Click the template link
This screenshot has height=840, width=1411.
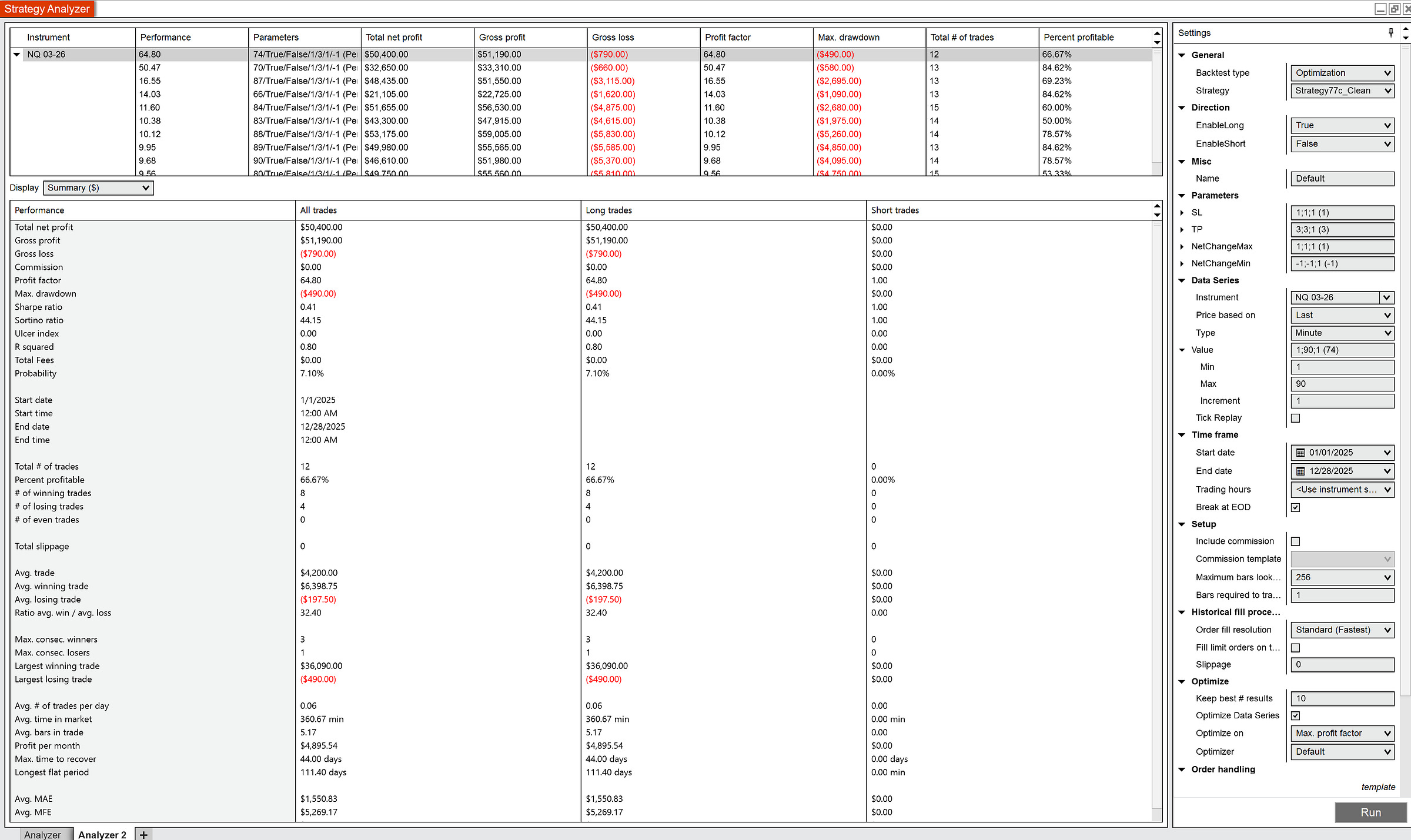[x=1377, y=787]
